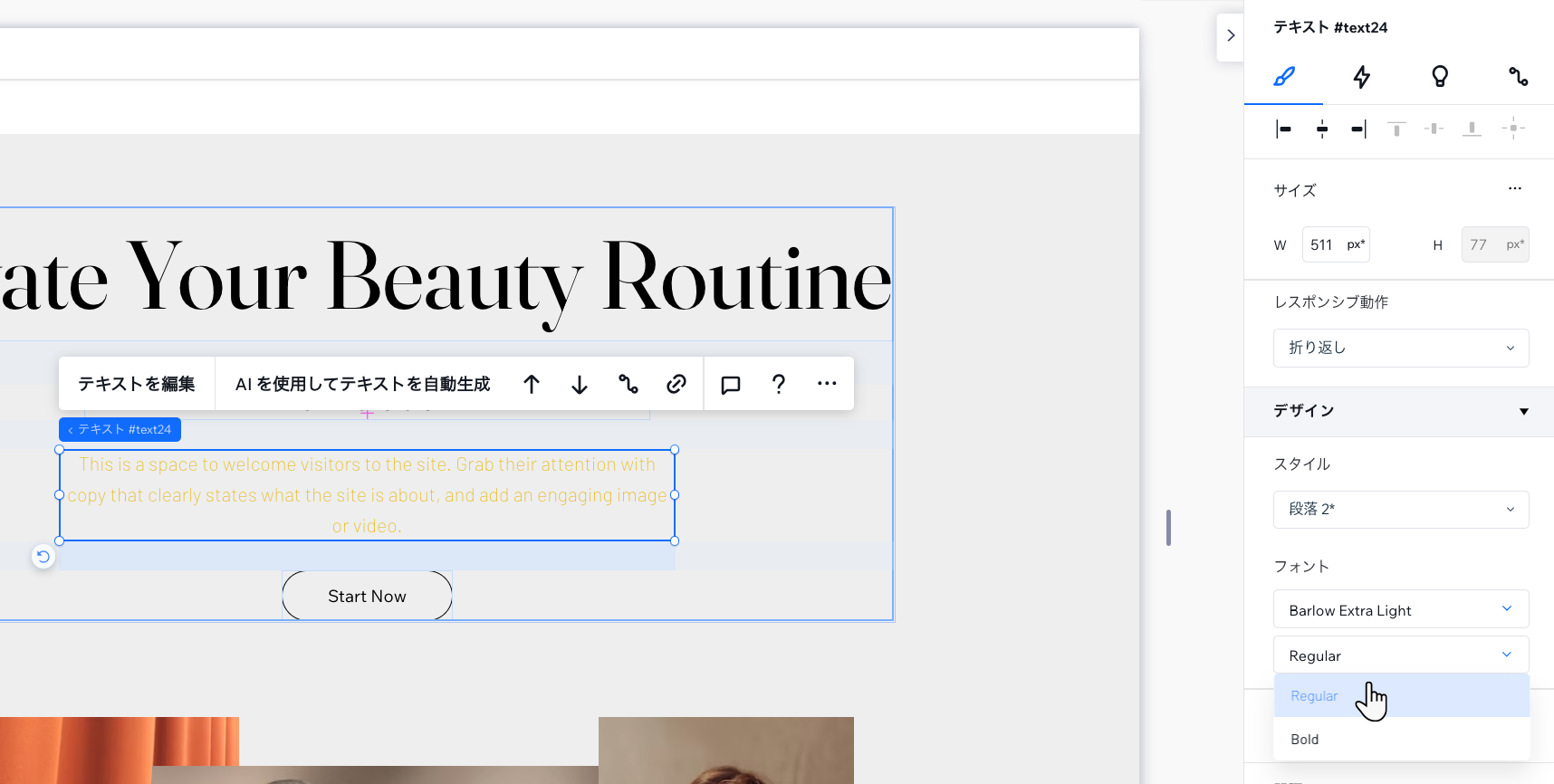This screenshot has width=1554, height=784.
Task: Click AI を使用してテキストを自動生成
Action: click(362, 384)
